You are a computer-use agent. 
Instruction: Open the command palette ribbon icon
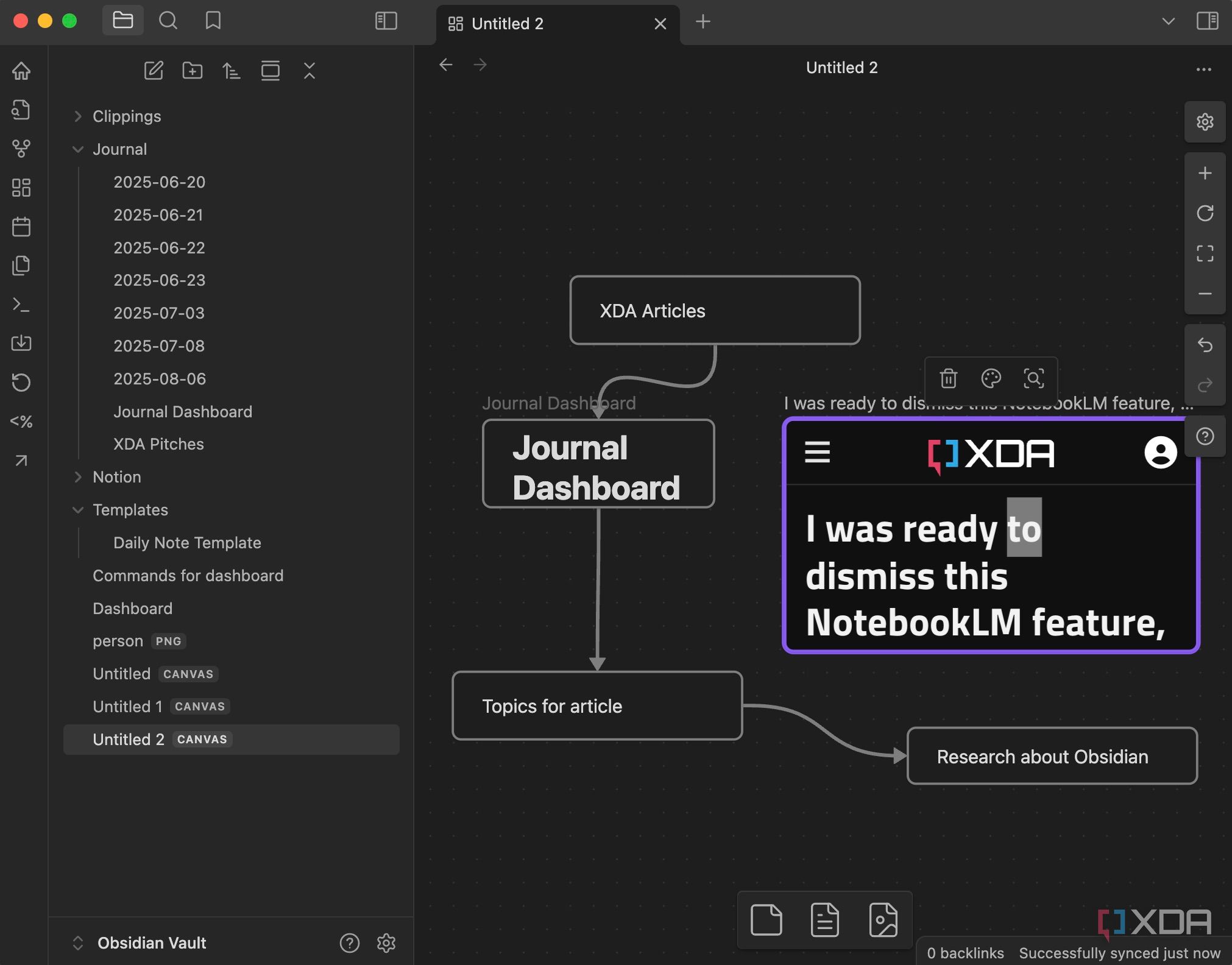pos(21,305)
